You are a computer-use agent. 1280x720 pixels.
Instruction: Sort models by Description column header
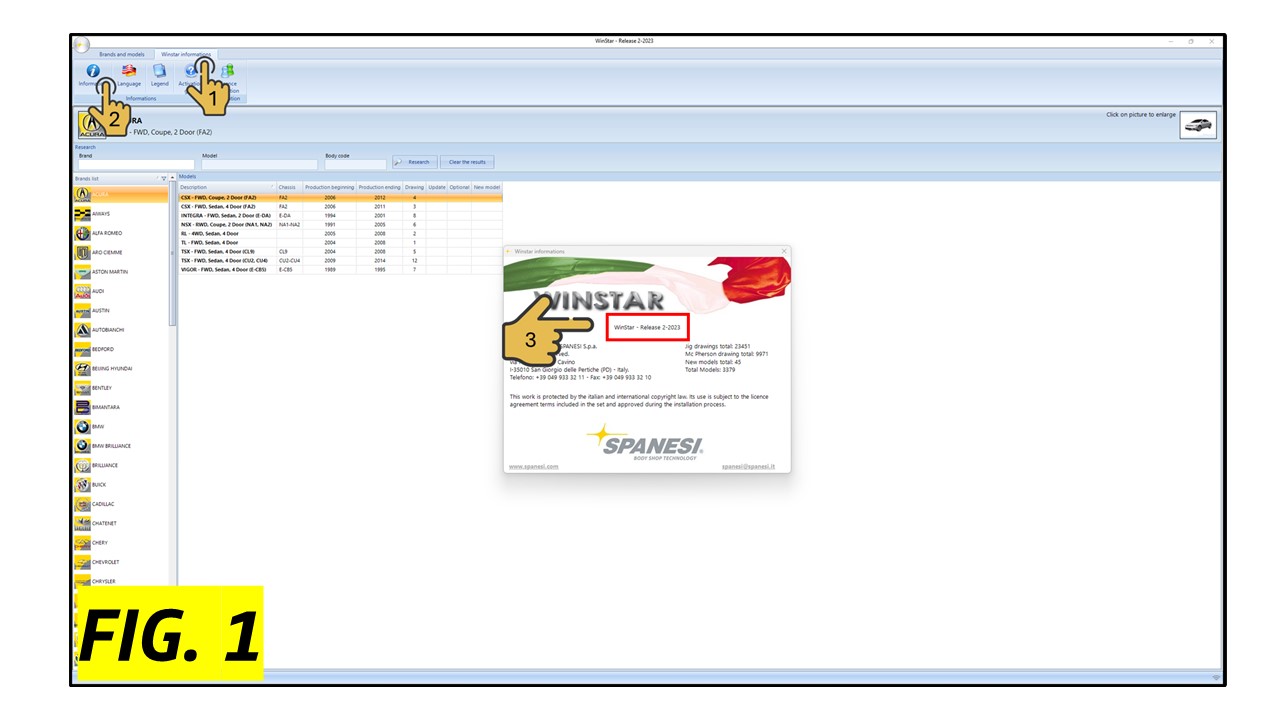click(x=227, y=187)
